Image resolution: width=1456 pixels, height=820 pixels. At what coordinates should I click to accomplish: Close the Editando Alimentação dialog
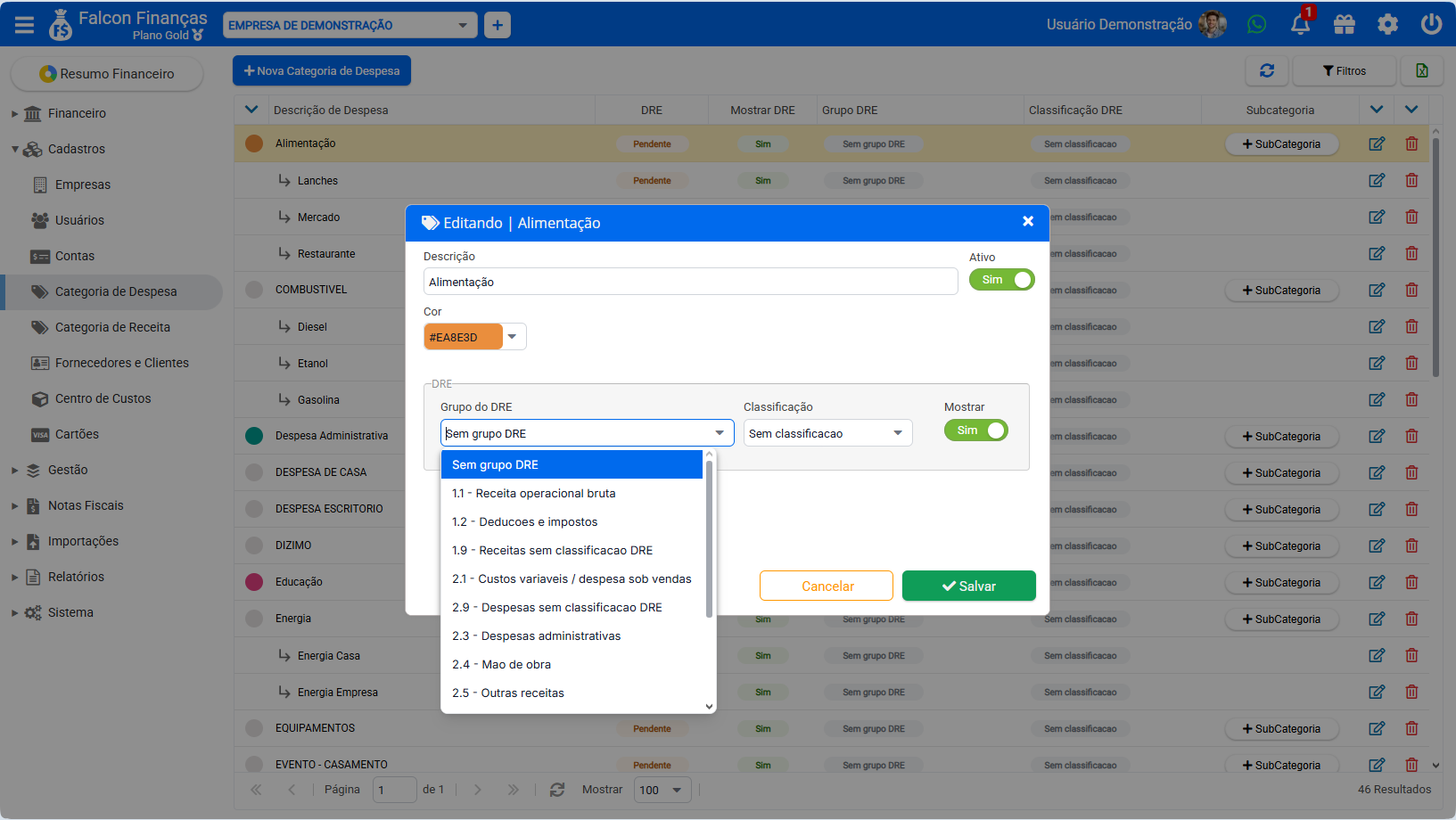pos(1028,221)
